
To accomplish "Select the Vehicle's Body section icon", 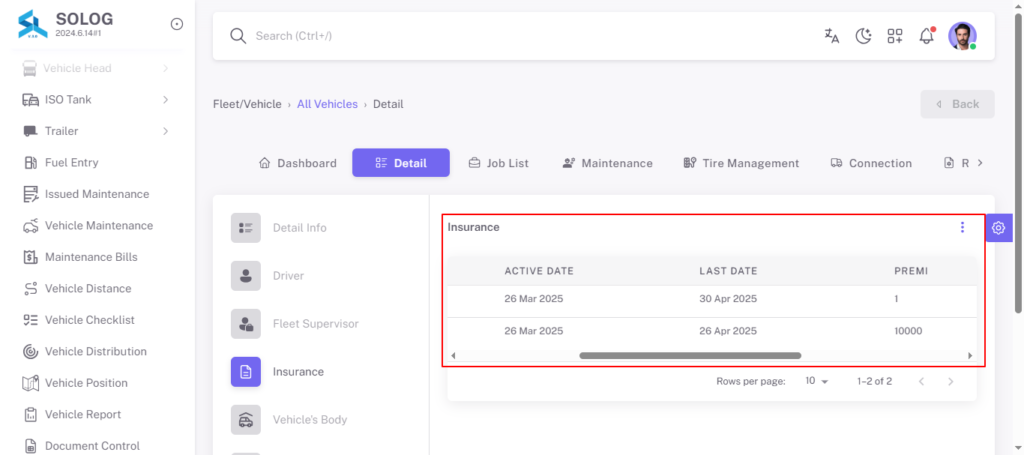I will click(x=246, y=420).
